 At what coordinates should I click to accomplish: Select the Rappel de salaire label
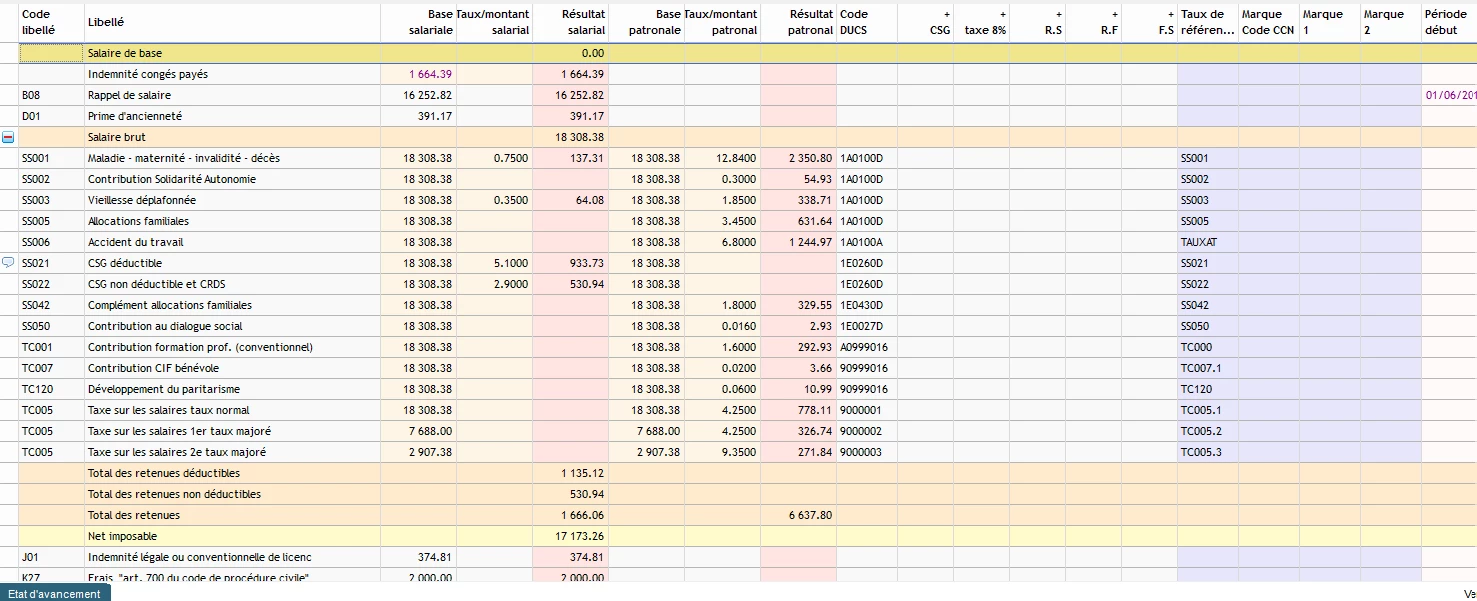coord(129,95)
